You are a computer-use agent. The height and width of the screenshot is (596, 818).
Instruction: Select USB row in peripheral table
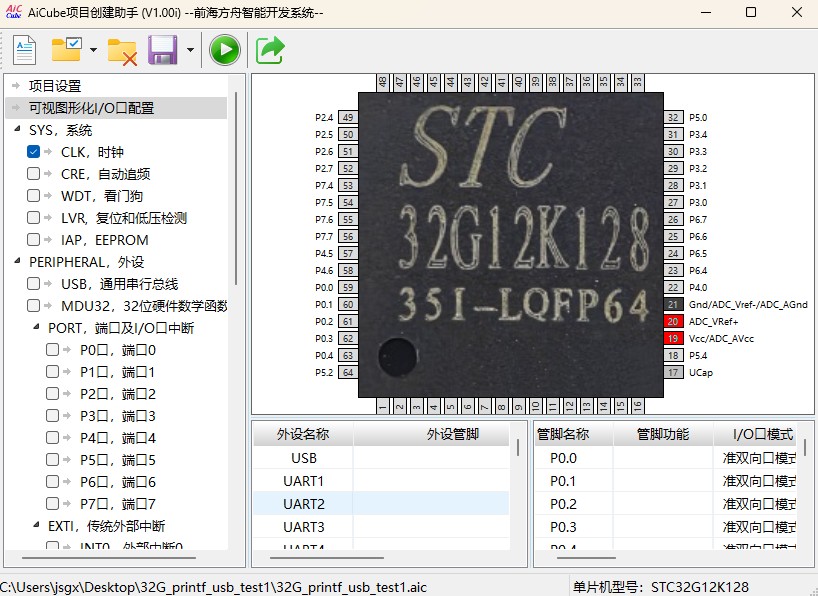(381, 458)
